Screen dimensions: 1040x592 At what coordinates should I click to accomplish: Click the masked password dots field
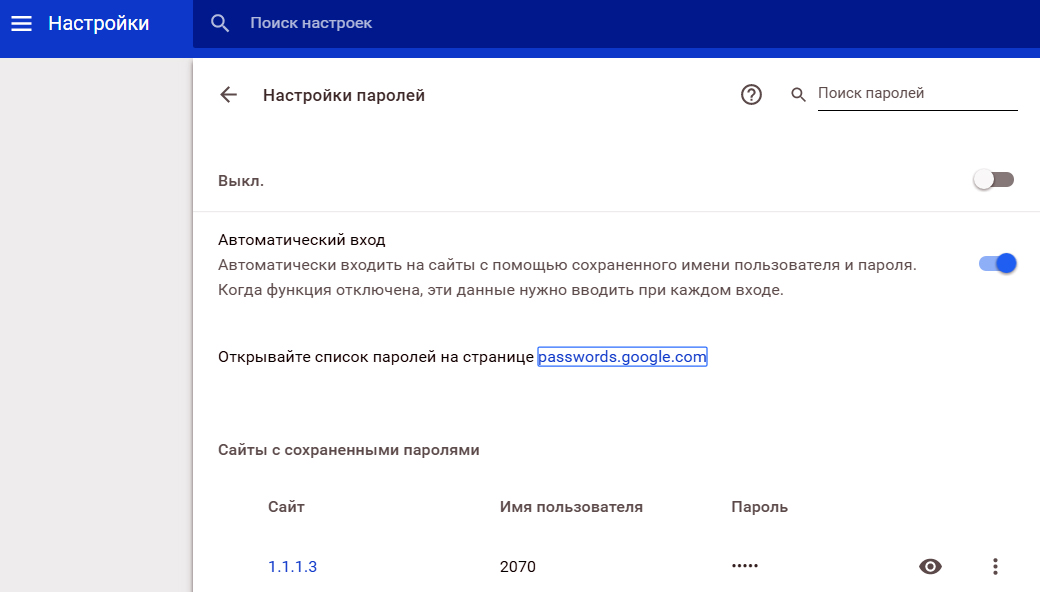click(745, 567)
